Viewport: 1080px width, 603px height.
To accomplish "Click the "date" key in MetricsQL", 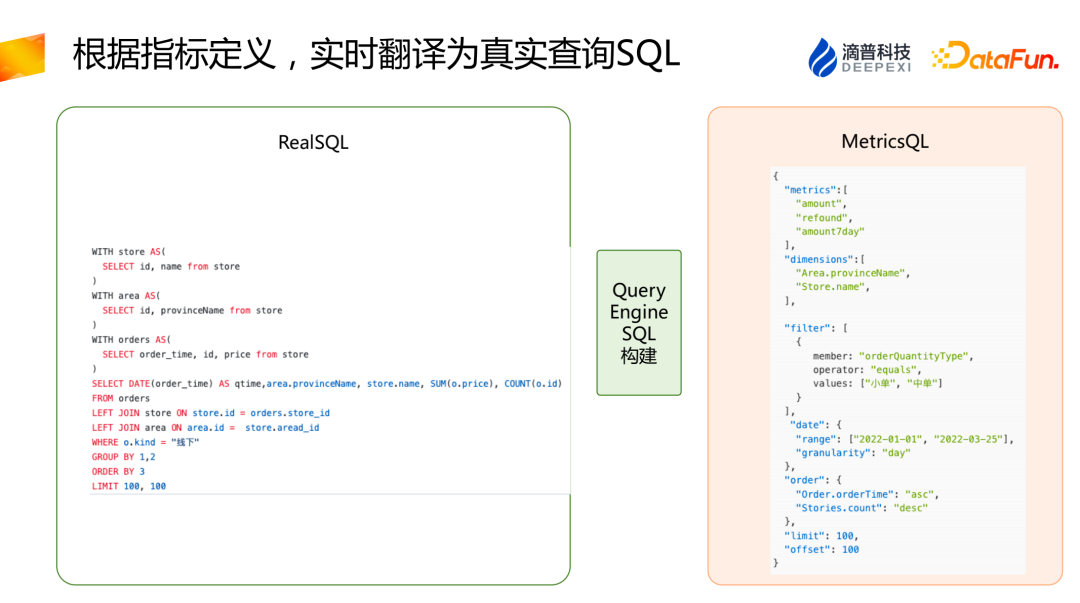I will click(x=807, y=425).
